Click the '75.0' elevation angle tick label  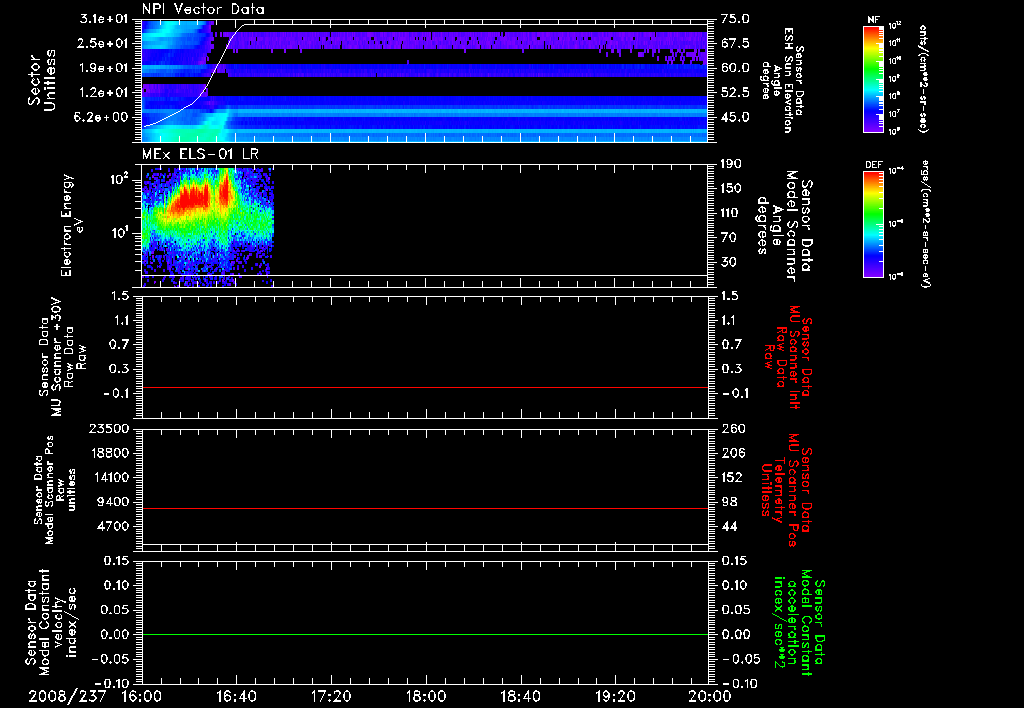pyautogui.click(x=735, y=19)
